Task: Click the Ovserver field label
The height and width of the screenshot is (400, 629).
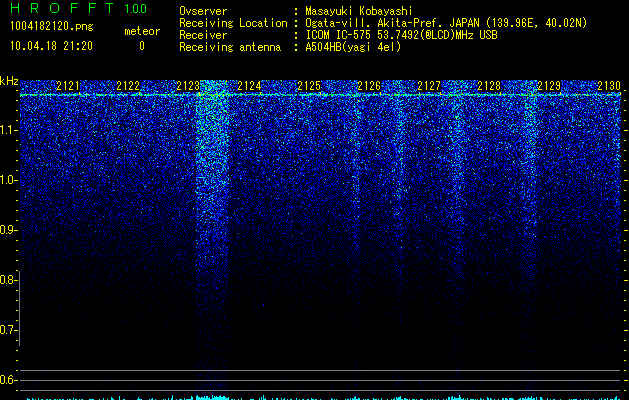Action: coord(203,11)
